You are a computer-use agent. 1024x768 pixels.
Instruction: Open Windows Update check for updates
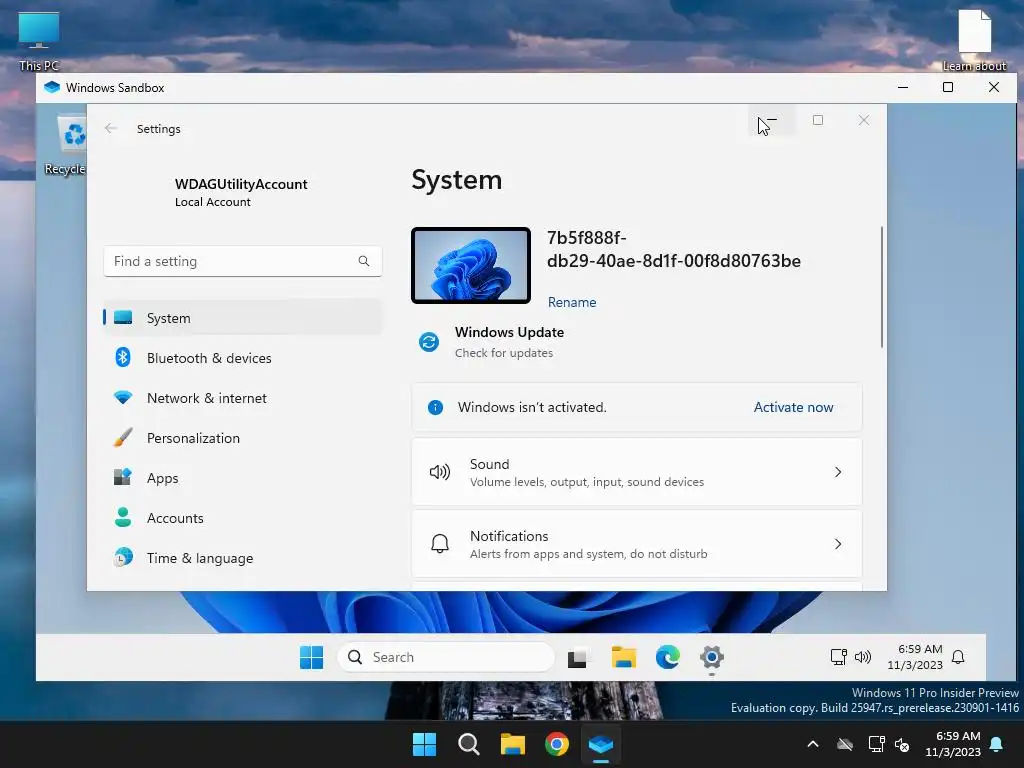tap(504, 353)
